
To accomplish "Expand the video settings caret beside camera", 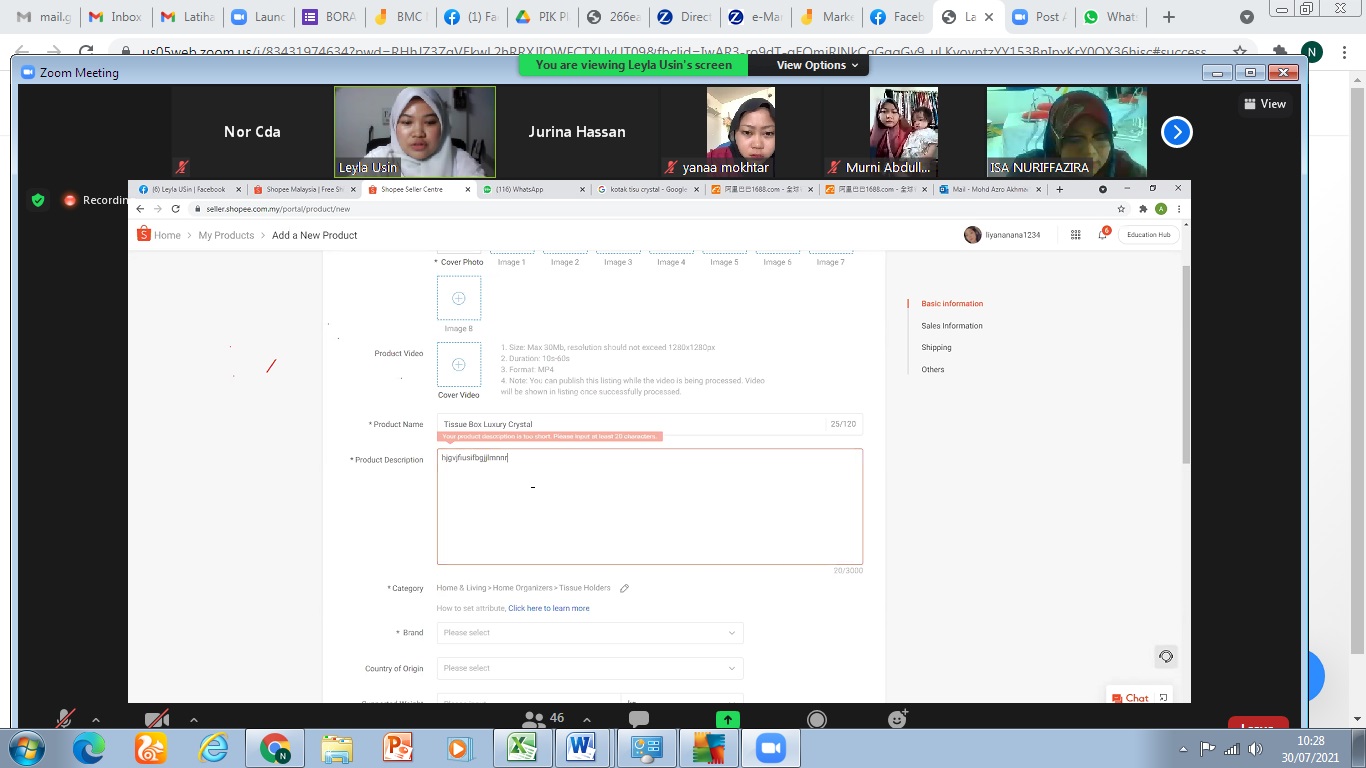I will (x=193, y=719).
